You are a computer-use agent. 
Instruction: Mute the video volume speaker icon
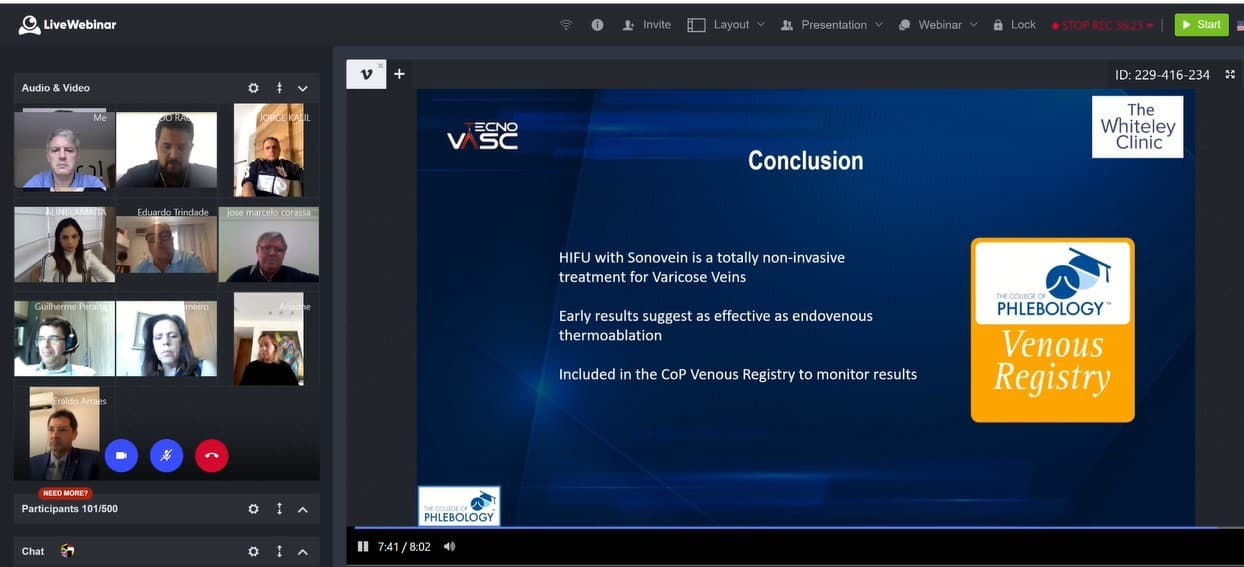449,547
